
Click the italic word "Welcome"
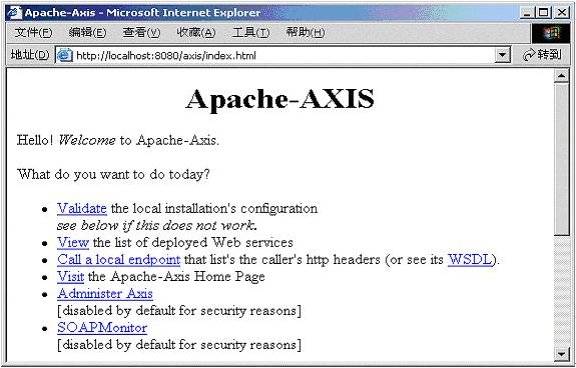[x=87, y=140]
